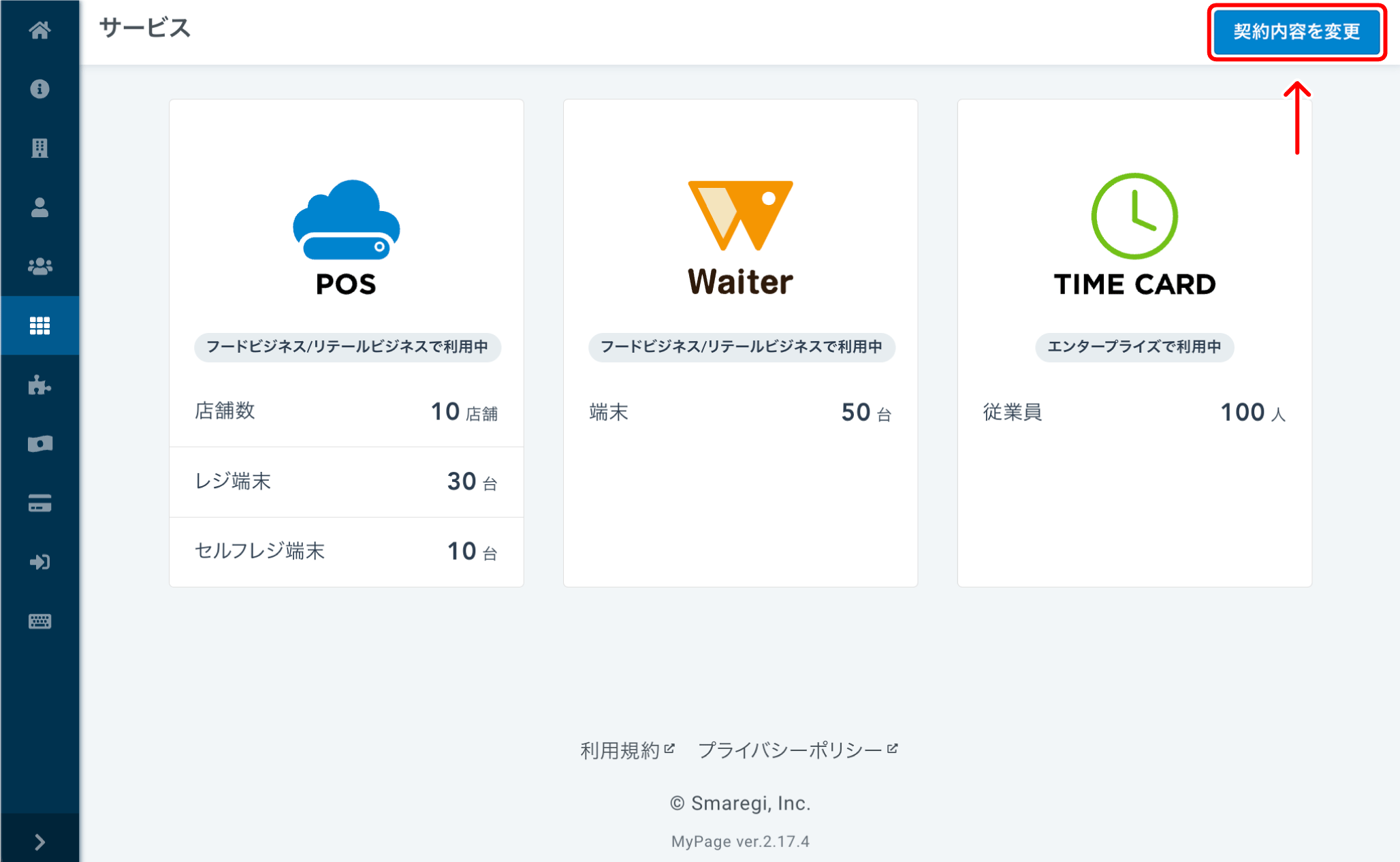Click the POS フードビジネス usage badge
Screen dimensions: 1400x862
pos(347,347)
